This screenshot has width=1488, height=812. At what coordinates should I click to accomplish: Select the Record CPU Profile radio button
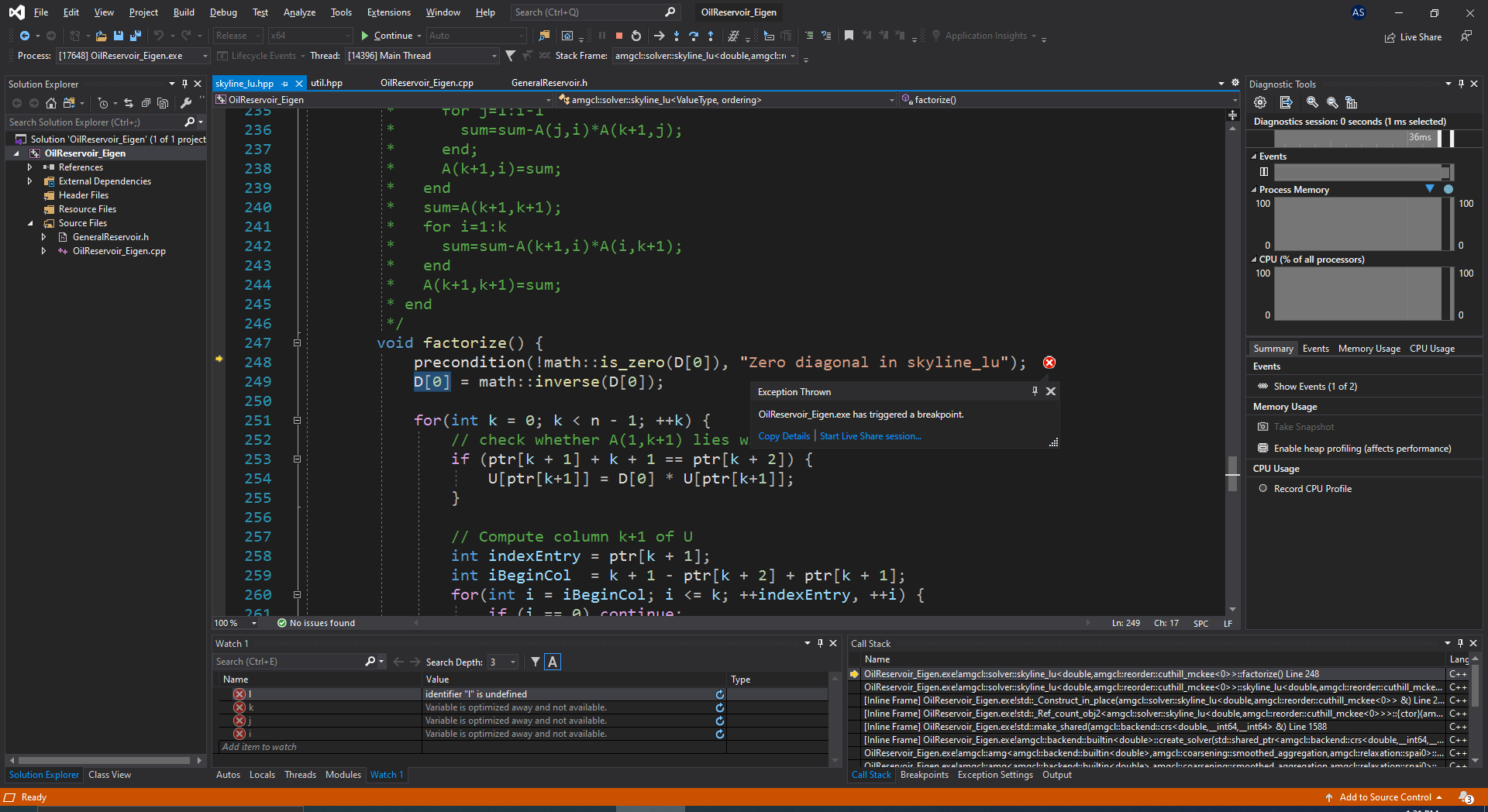tap(1263, 489)
